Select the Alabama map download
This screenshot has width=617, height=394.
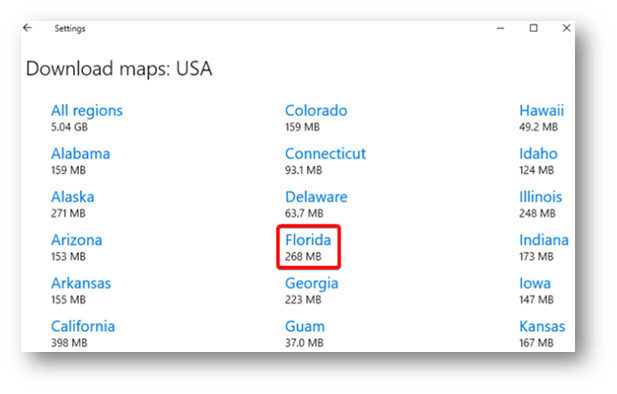click(80, 161)
